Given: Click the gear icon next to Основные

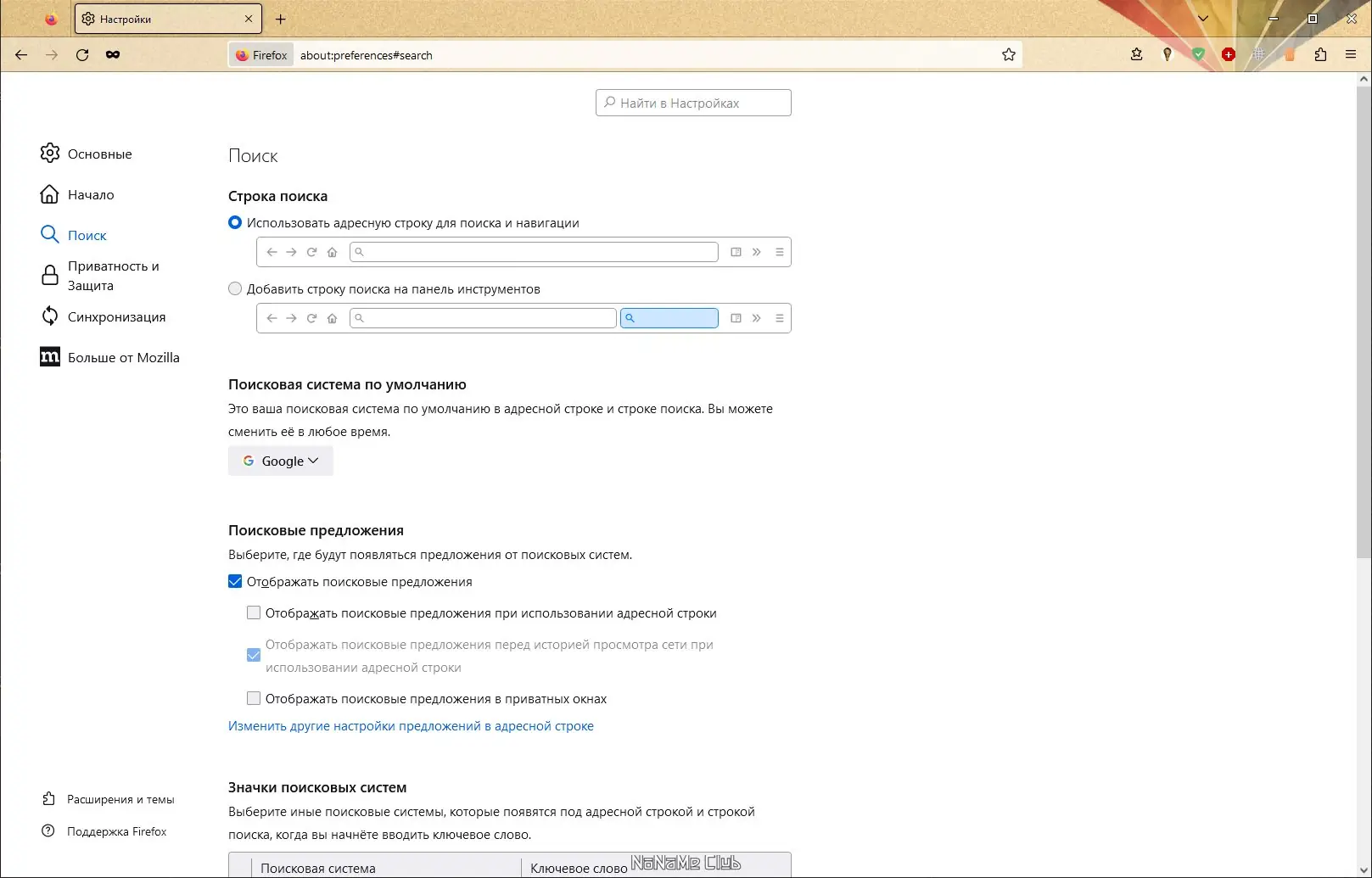Looking at the screenshot, I should coord(50,154).
